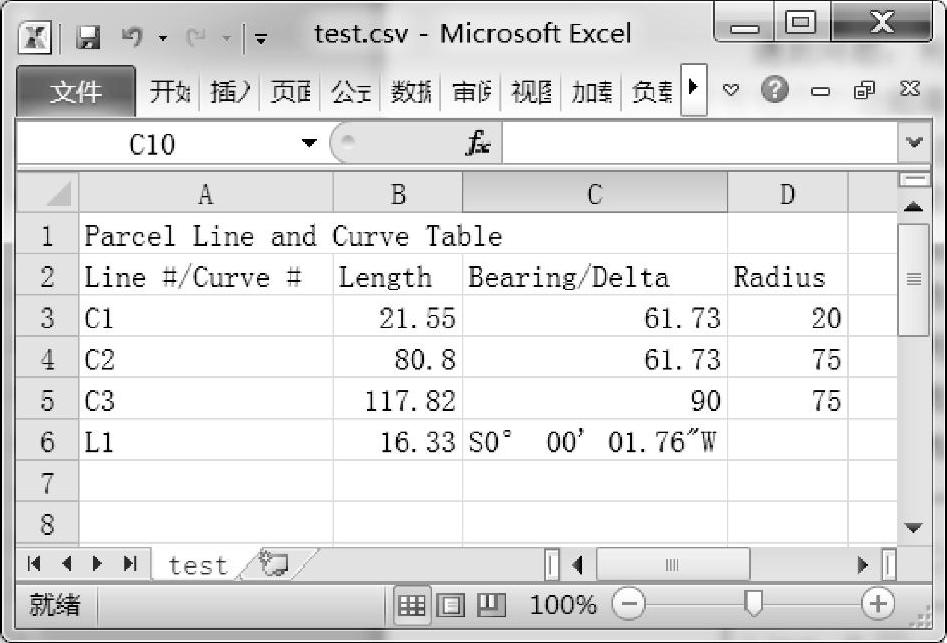
Task: Click the 'L1' cell
Action: [205, 441]
